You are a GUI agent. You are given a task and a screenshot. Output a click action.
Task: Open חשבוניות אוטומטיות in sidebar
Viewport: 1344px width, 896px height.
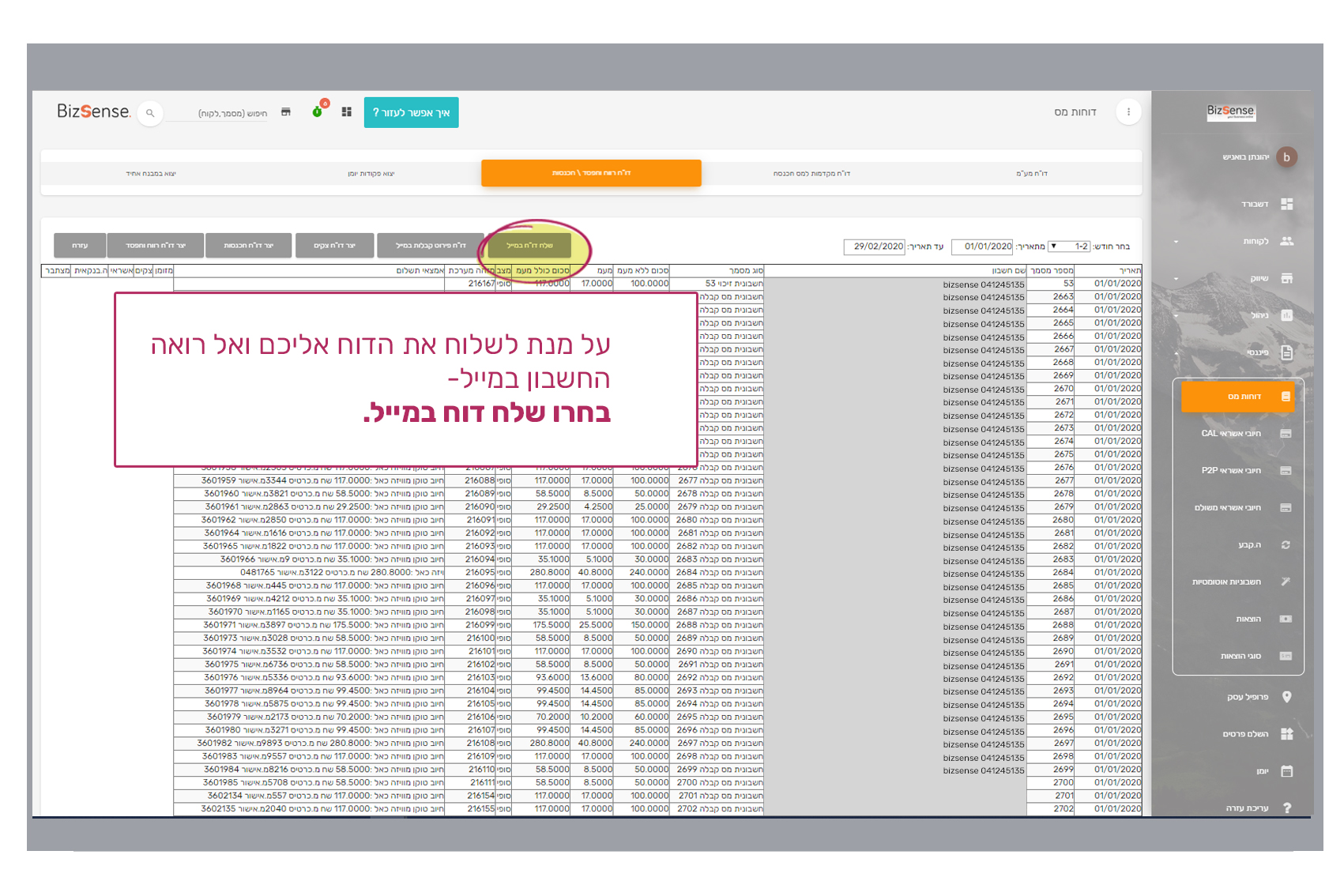coord(1240,582)
